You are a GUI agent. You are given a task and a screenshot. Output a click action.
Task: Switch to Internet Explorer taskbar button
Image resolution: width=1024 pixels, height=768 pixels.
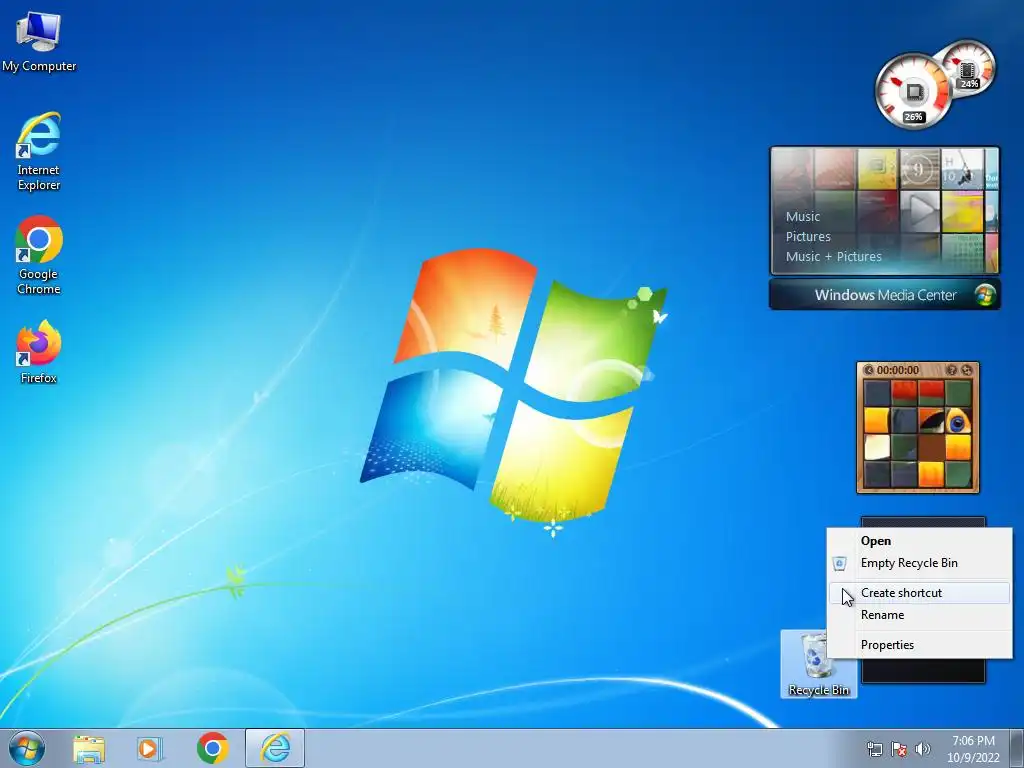(275, 748)
